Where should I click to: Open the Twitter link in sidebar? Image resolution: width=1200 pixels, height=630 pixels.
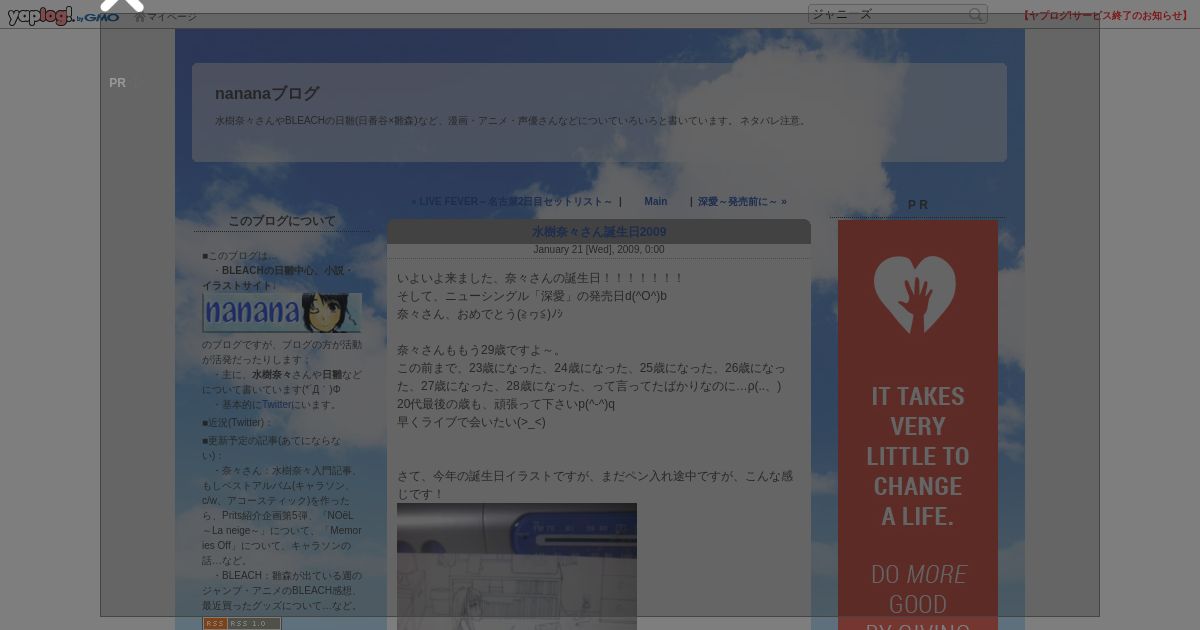click(x=276, y=405)
